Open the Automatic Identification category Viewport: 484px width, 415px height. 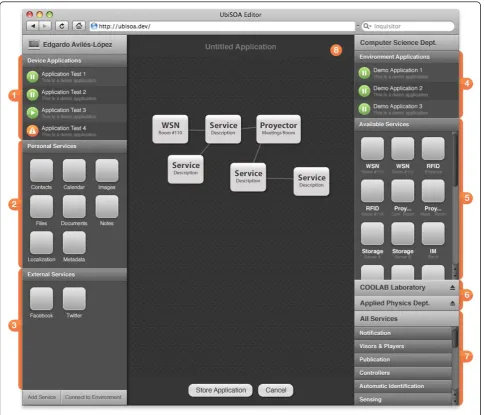click(403, 386)
